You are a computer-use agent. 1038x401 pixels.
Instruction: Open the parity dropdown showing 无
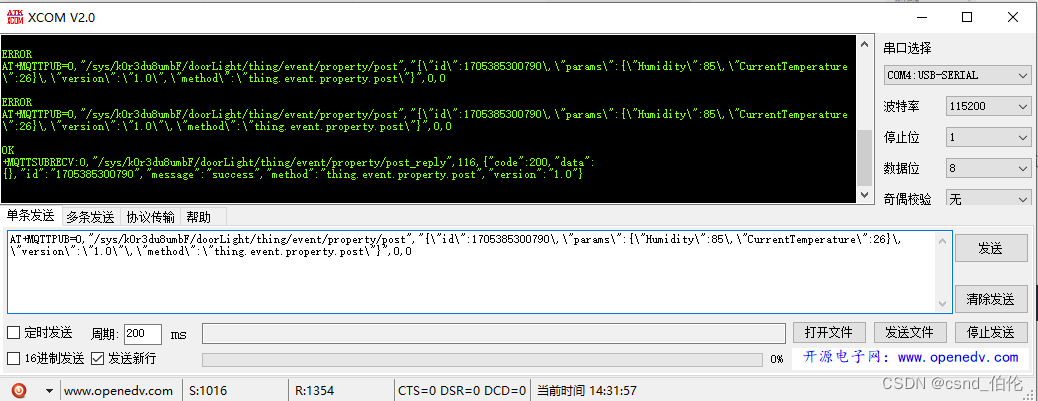pyautogui.click(x=988, y=199)
